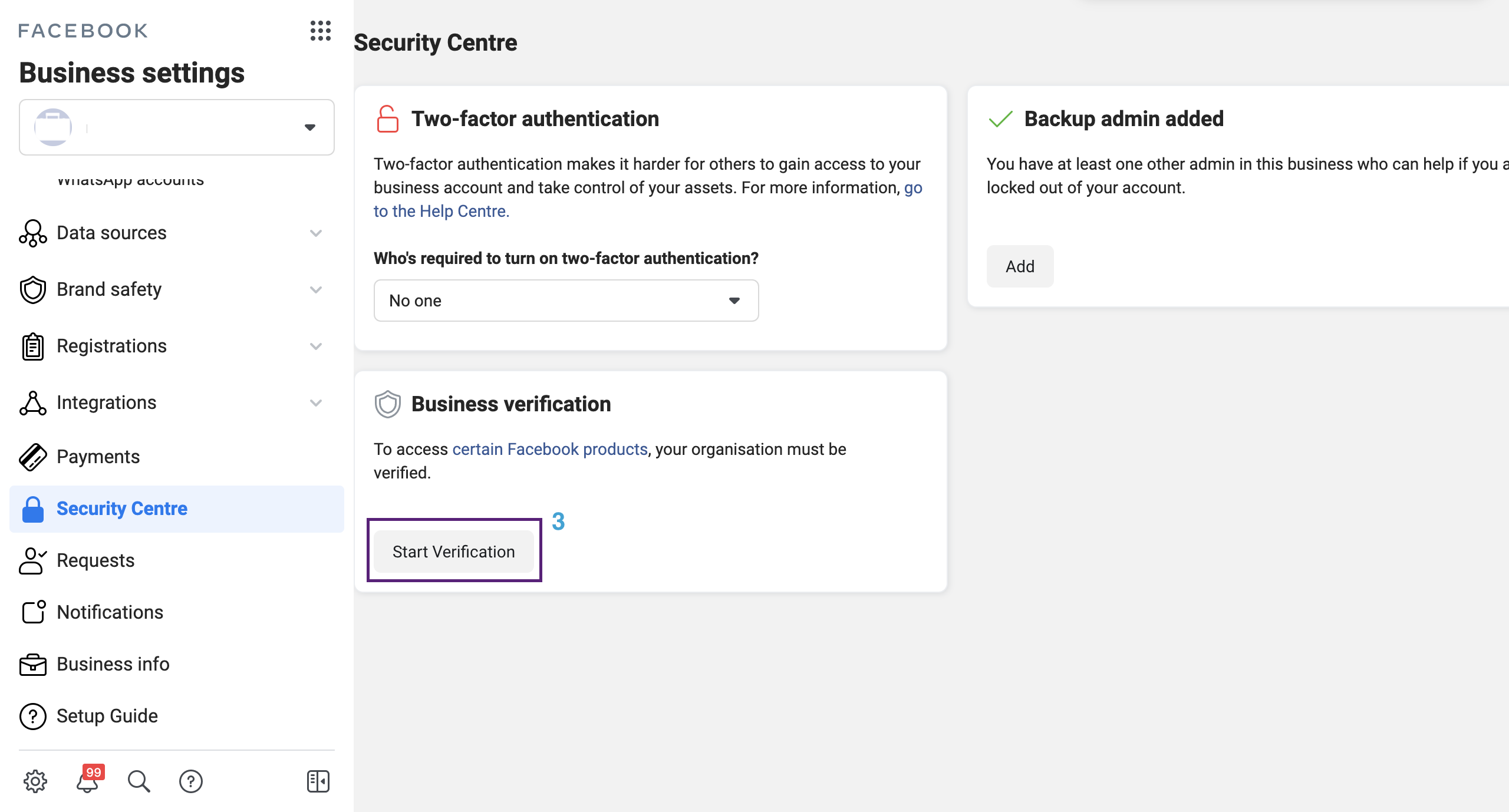The image size is (1509, 812).
Task: Select Security Centre in sidebar
Action: [121, 509]
